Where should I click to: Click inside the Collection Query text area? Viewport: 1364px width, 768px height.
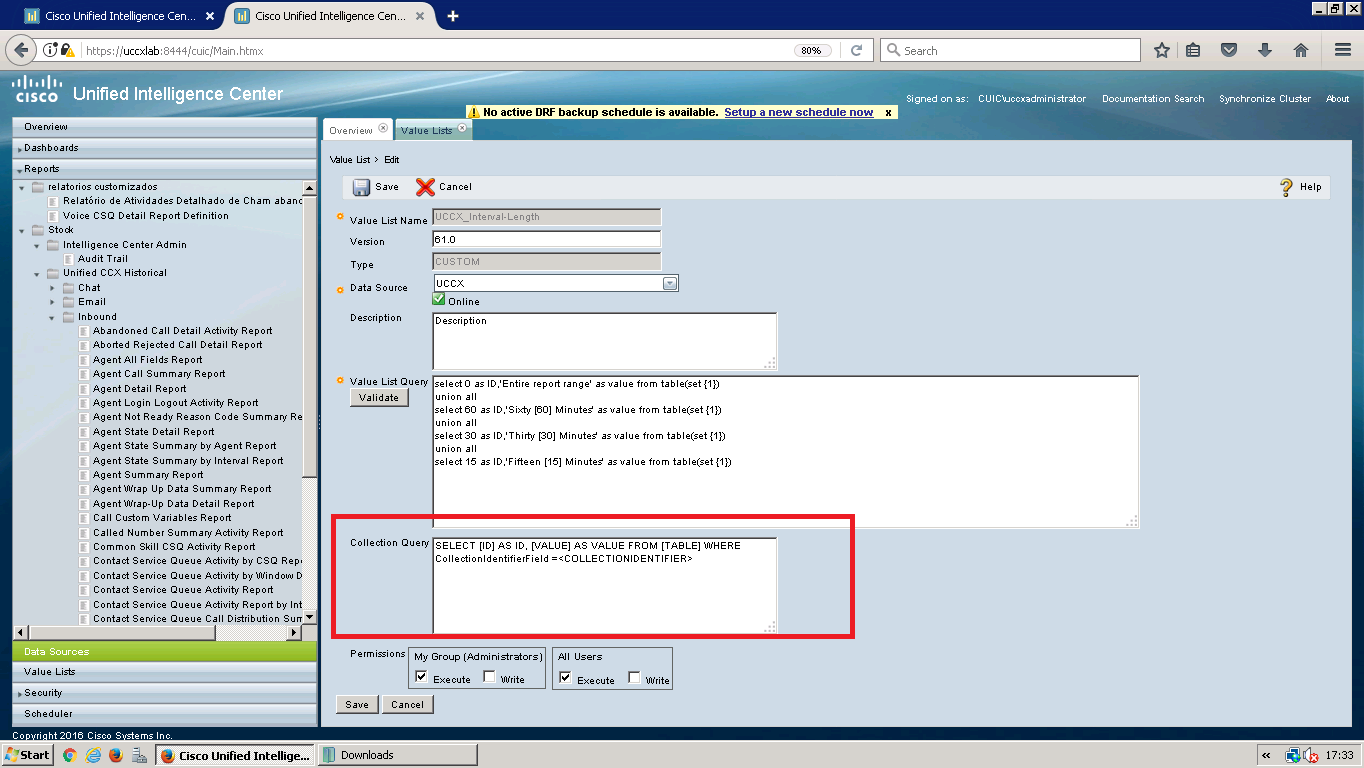(x=605, y=586)
